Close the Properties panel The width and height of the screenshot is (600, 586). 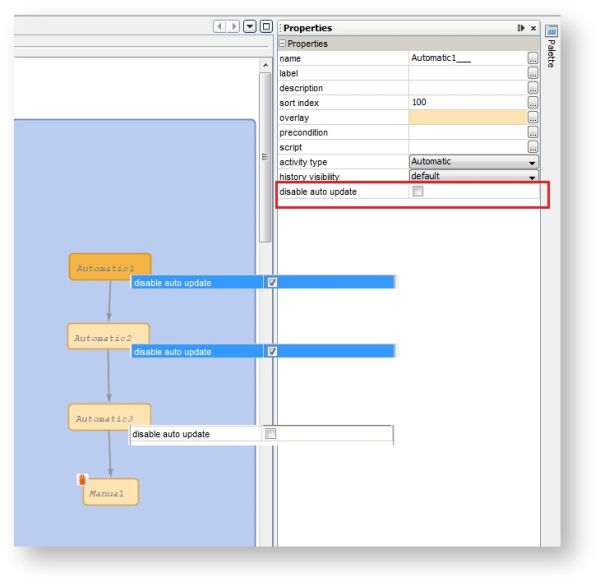click(x=533, y=28)
